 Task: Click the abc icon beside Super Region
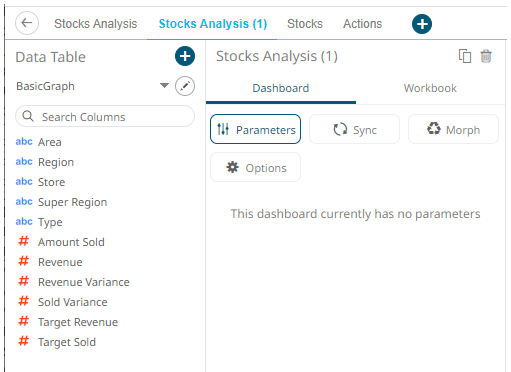point(24,201)
